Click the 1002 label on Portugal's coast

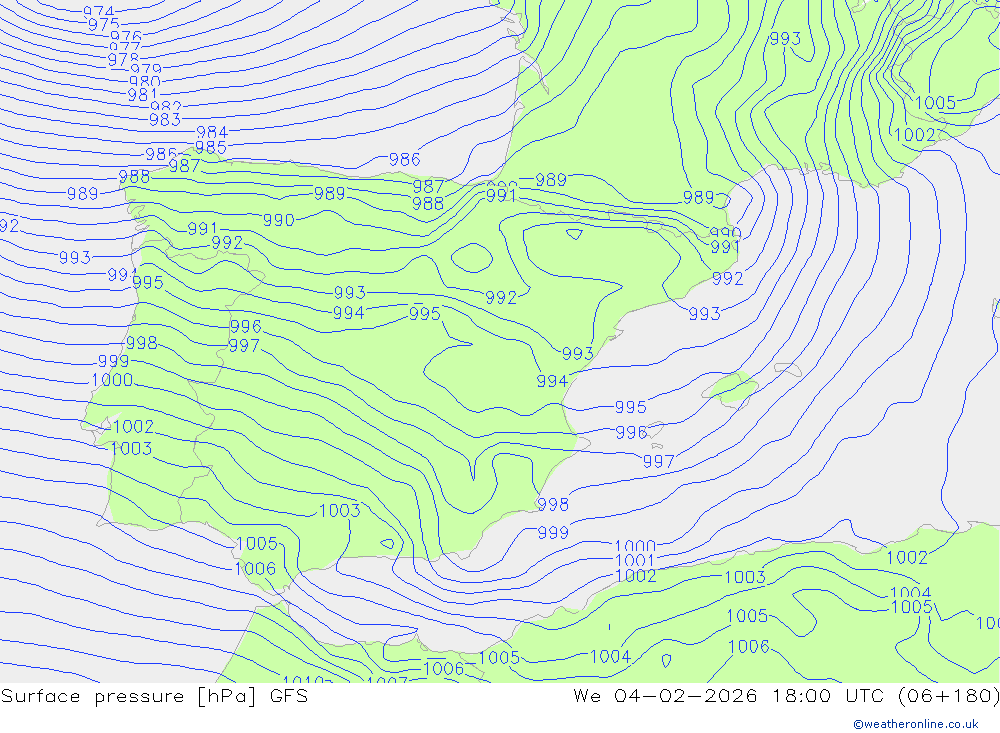tap(133, 426)
